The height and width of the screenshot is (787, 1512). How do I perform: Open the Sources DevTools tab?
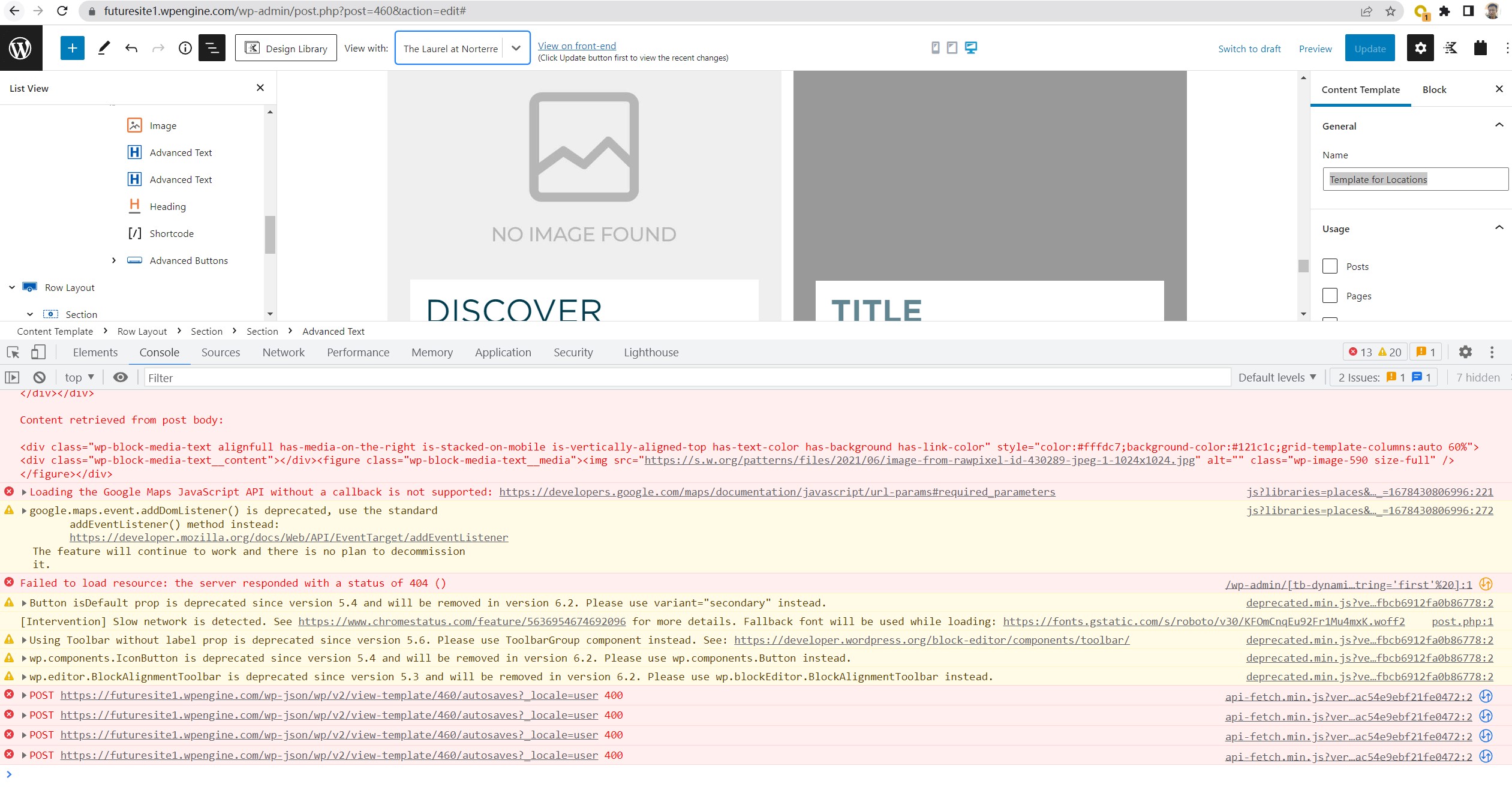tap(221, 352)
